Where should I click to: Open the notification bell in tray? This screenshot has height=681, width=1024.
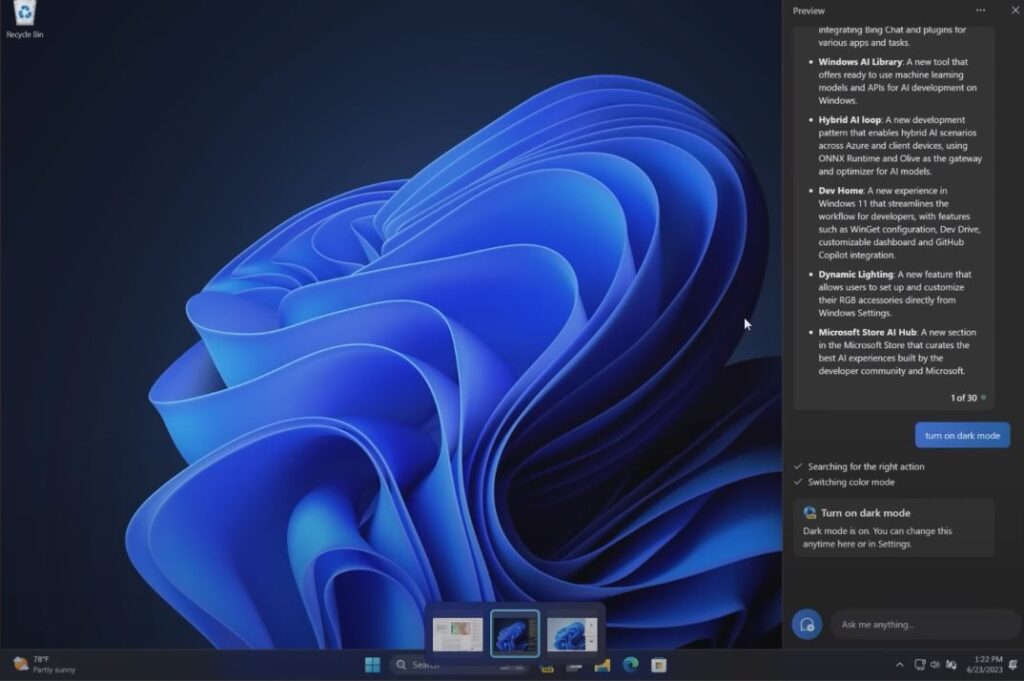(1013, 665)
